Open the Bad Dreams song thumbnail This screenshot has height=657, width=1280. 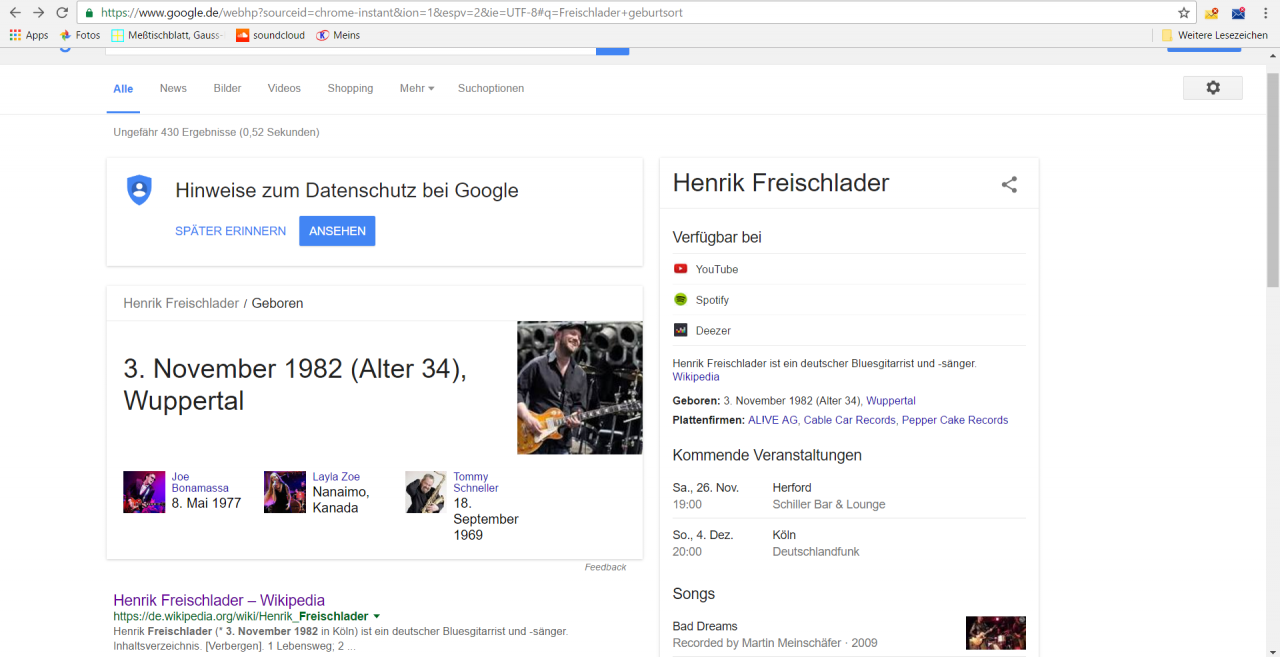tap(996, 633)
